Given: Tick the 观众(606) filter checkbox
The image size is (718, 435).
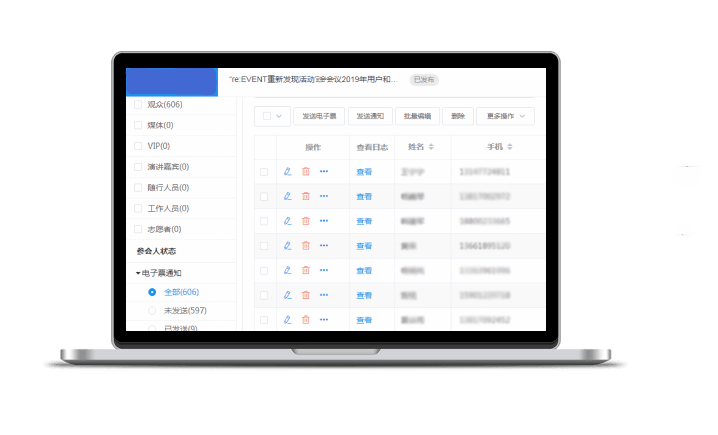Looking at the screenshot, I should (138, 104).
